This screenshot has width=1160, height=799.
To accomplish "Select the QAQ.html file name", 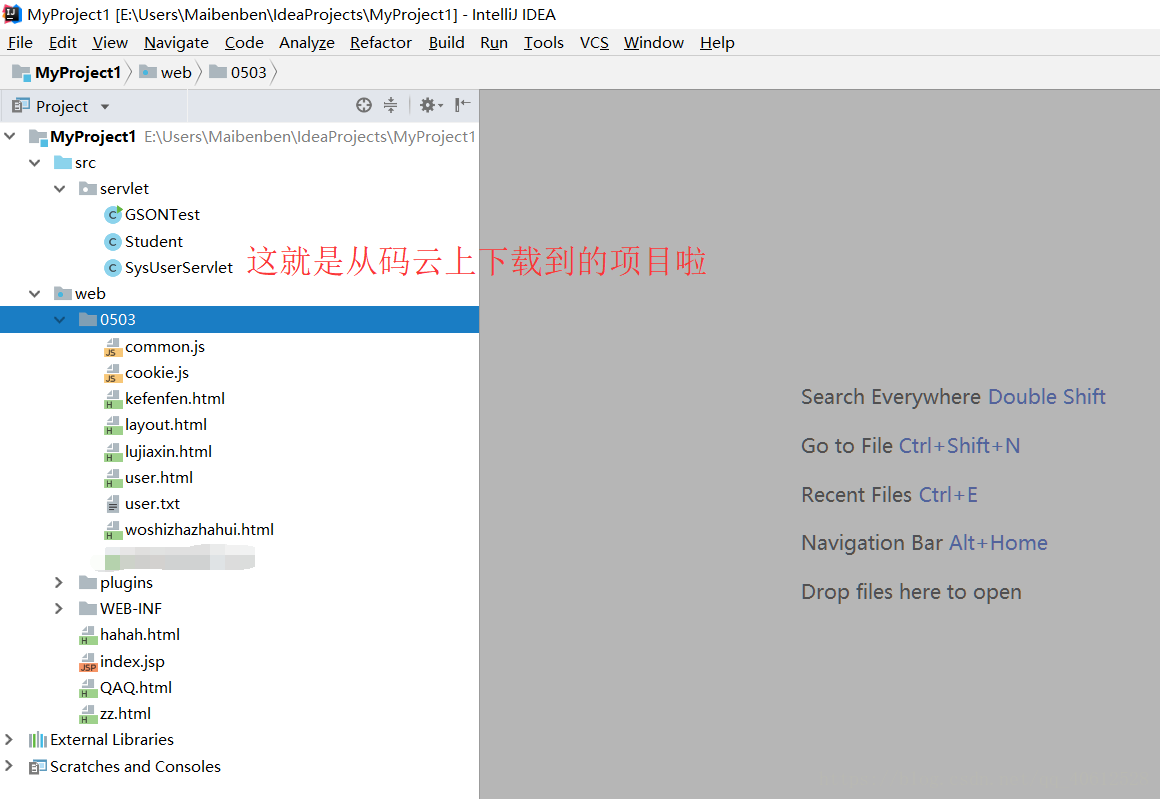I will click(136, 688).
